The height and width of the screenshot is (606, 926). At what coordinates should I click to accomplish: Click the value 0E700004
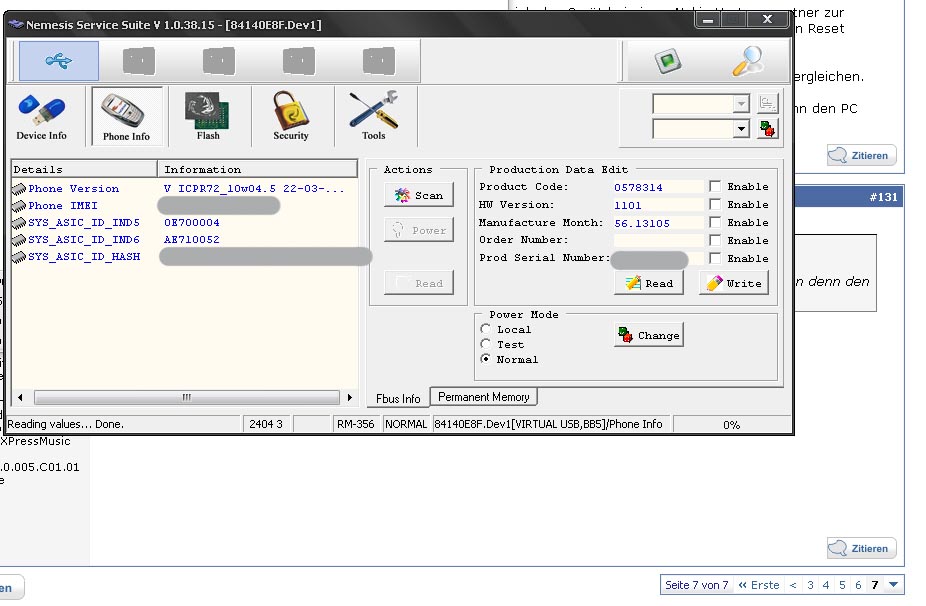coord(191,223)
